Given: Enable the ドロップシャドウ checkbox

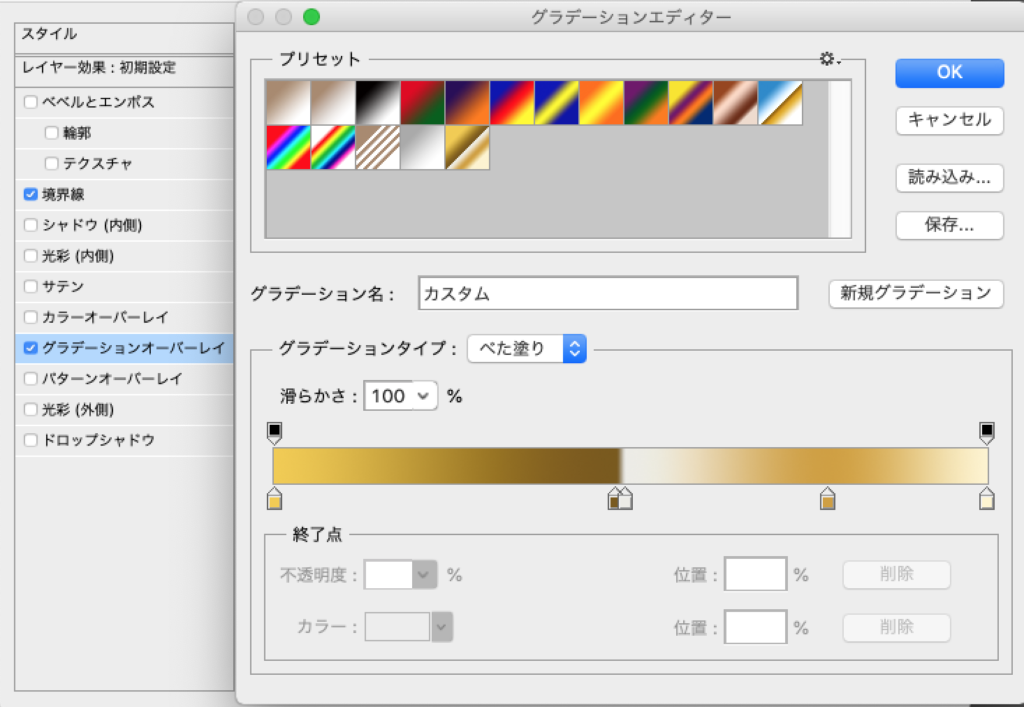Looking at the screenshot, I should coord(31,440).
